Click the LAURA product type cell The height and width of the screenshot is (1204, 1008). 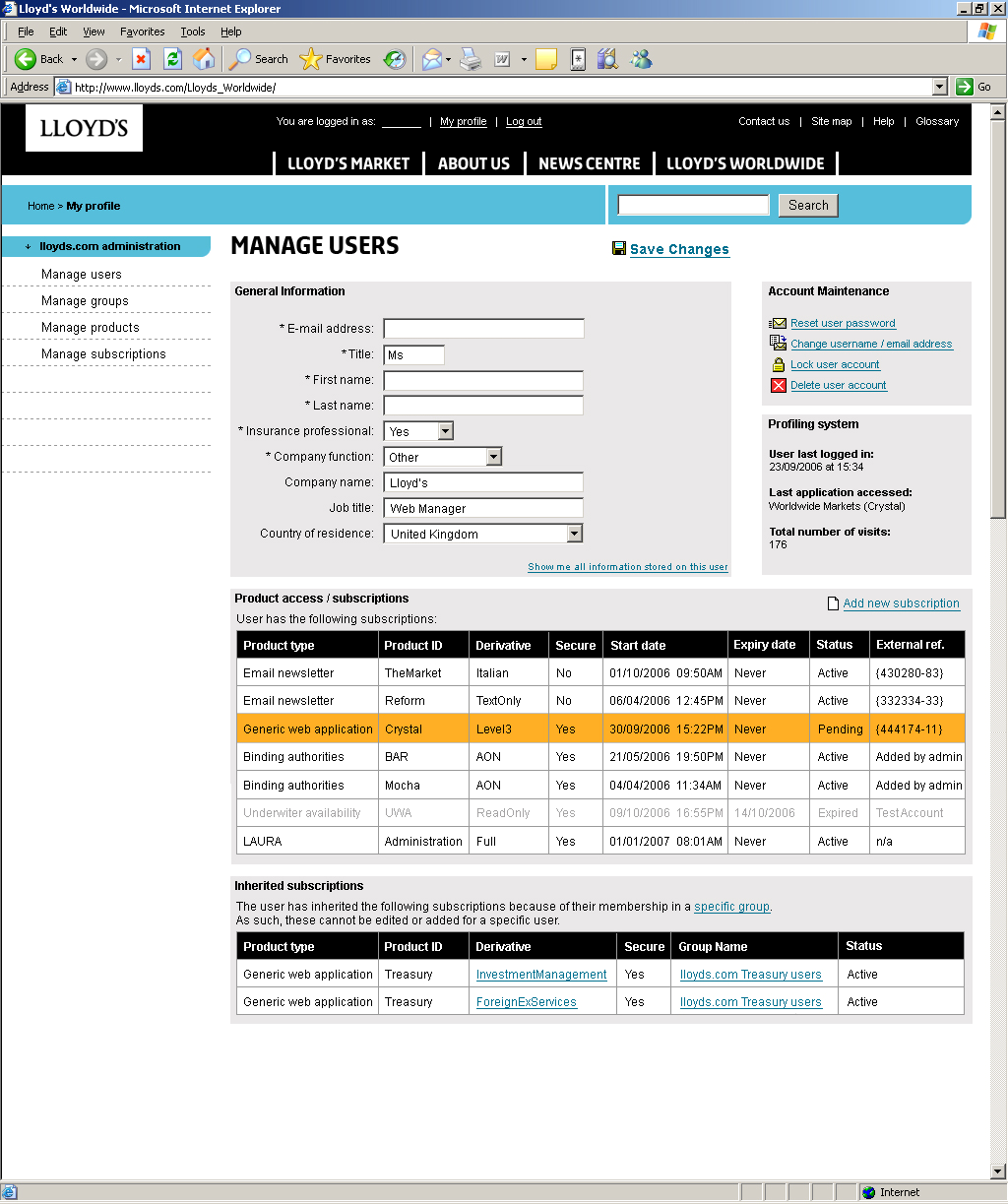(308, 842)
